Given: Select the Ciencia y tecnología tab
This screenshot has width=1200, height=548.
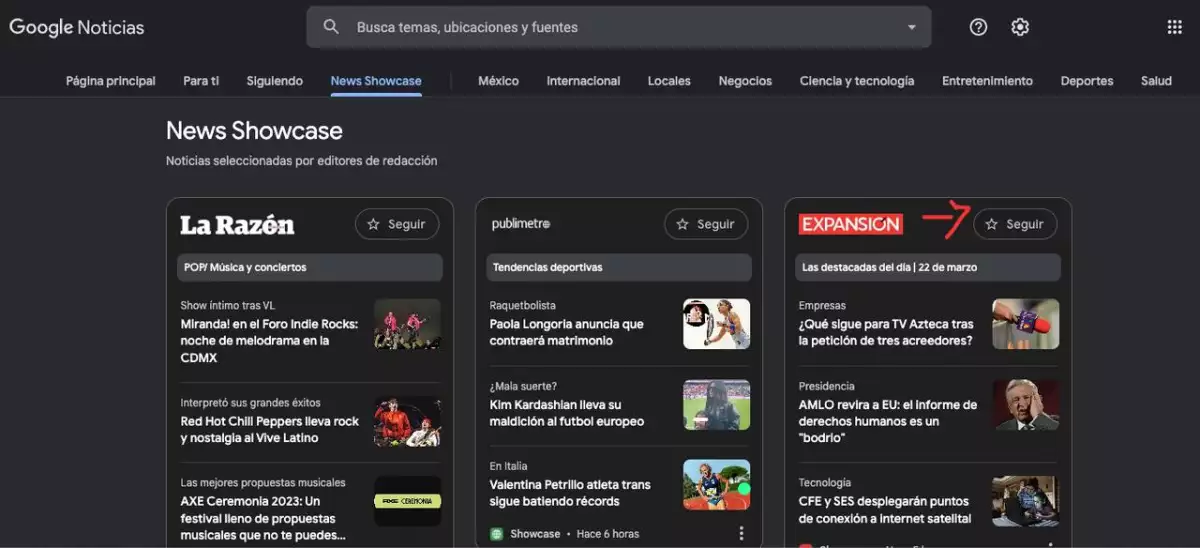Looking at the screenshot, I should click(857, 81).
